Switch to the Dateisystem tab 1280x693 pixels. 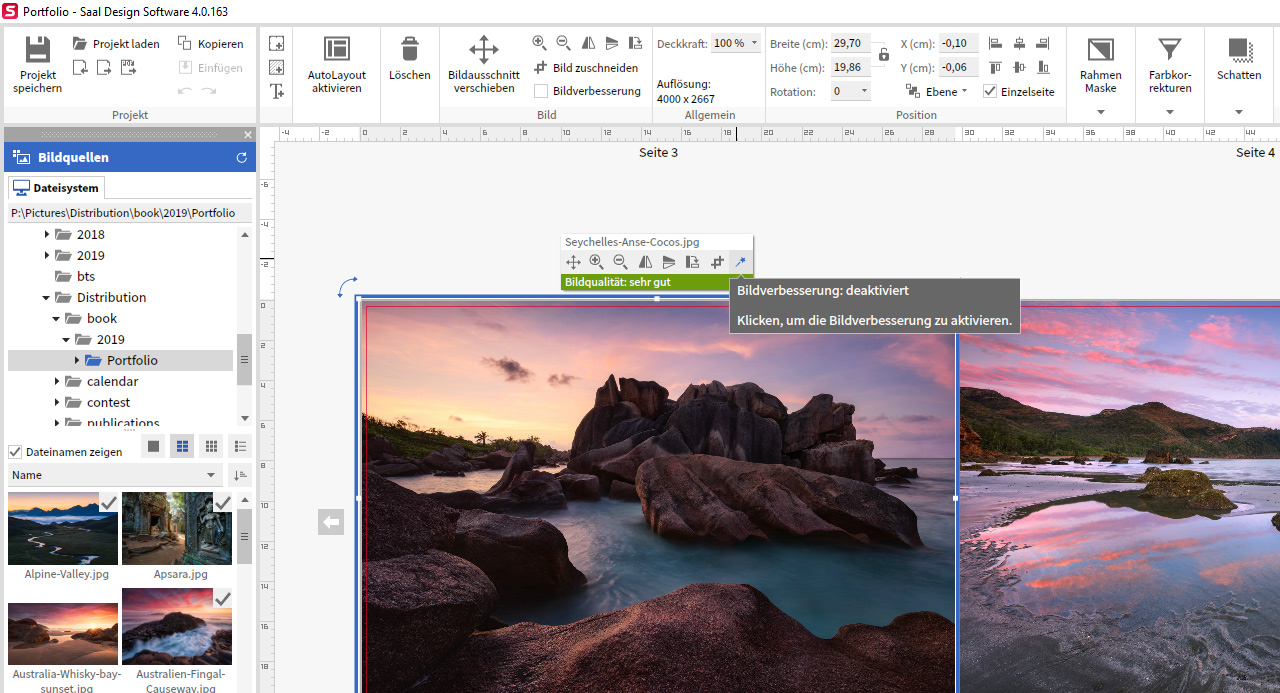pyautogui.click(x=56, y=188)
